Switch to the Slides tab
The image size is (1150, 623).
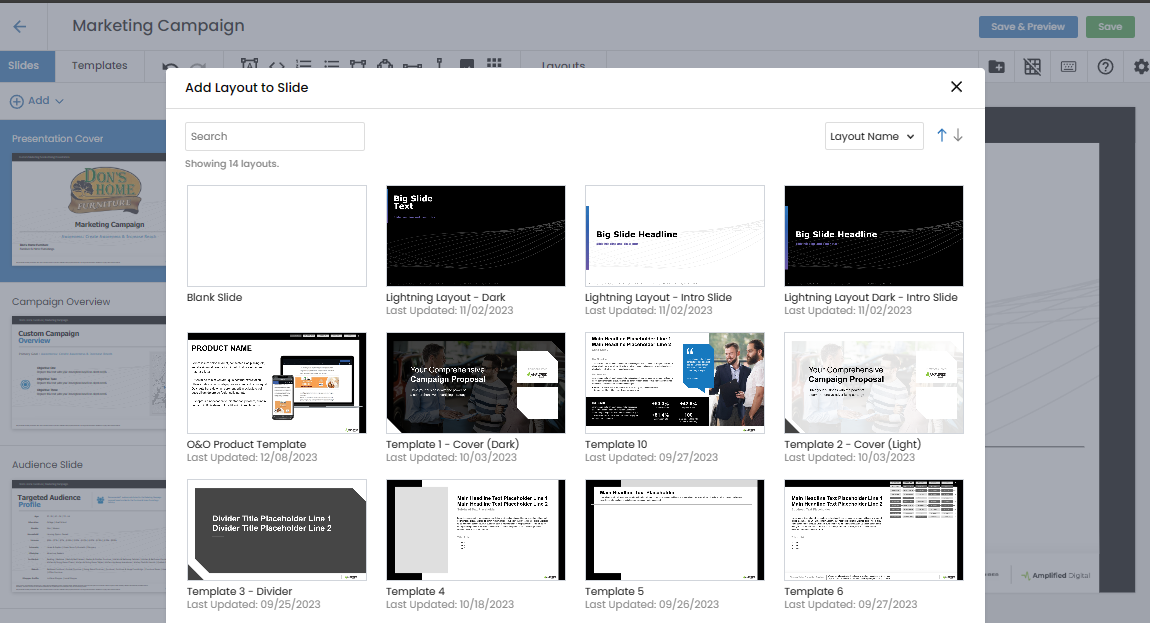pyautogui.click(x=23, y=66)
